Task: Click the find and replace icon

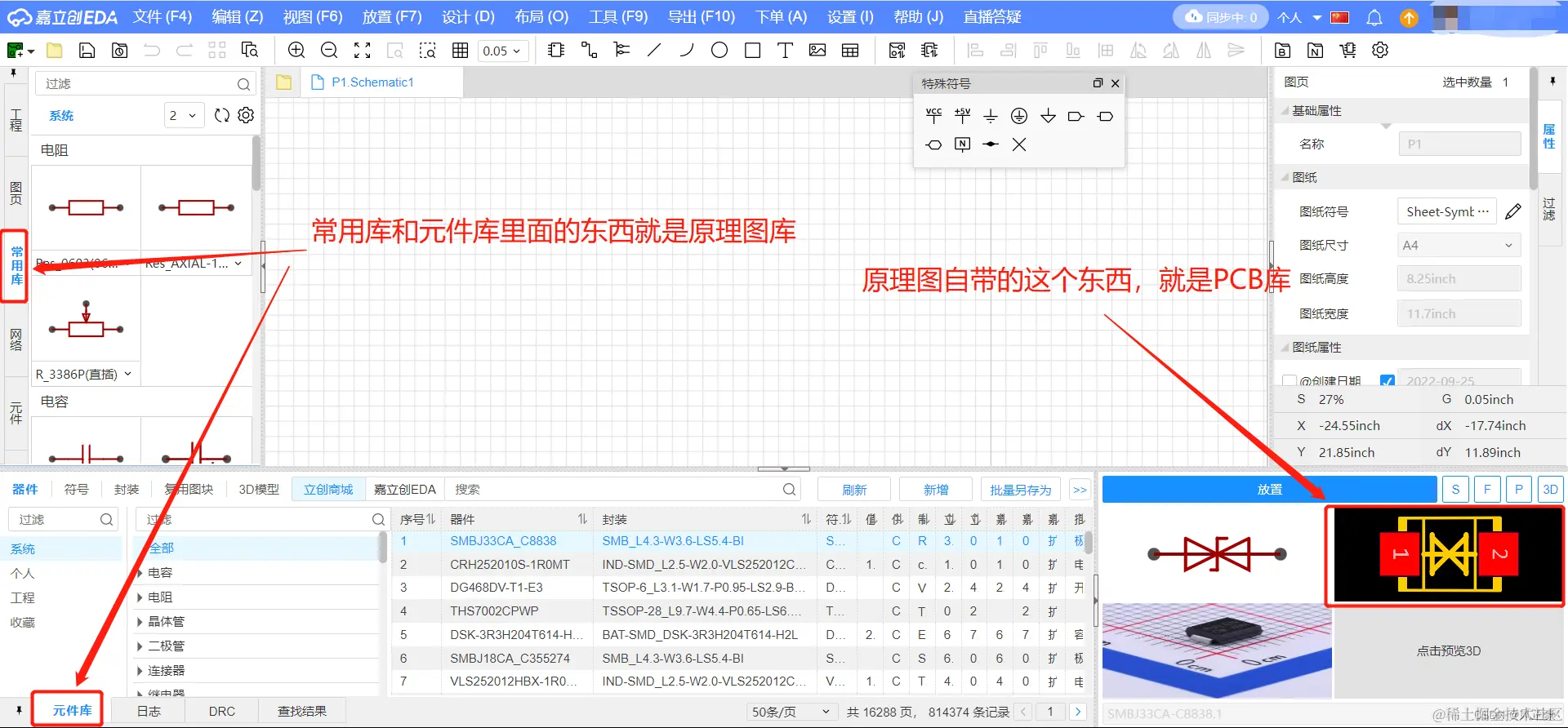Action: tap(250, 51)
